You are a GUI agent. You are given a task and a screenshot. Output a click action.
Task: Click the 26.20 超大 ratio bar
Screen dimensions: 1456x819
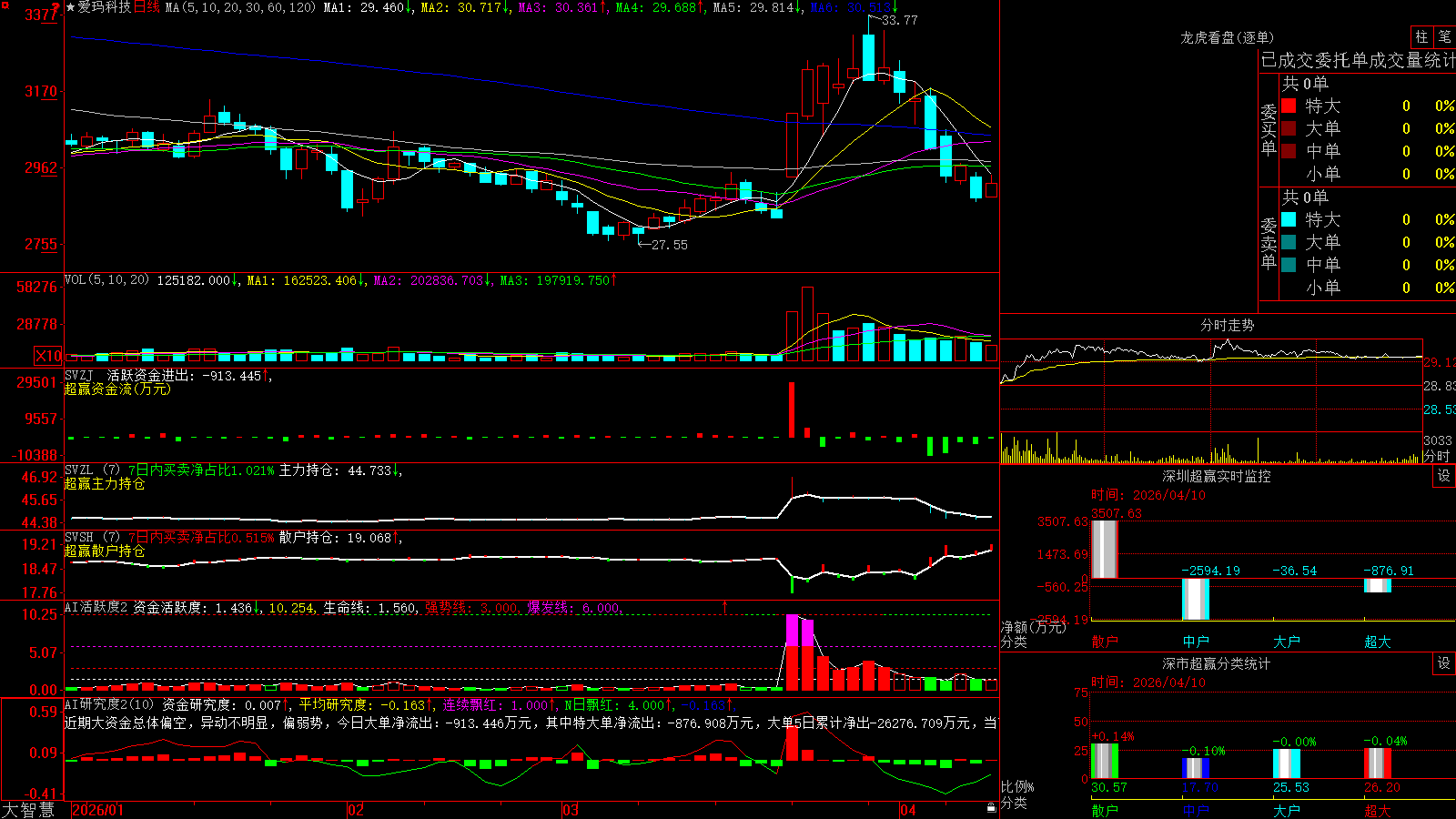point(1378,763)
